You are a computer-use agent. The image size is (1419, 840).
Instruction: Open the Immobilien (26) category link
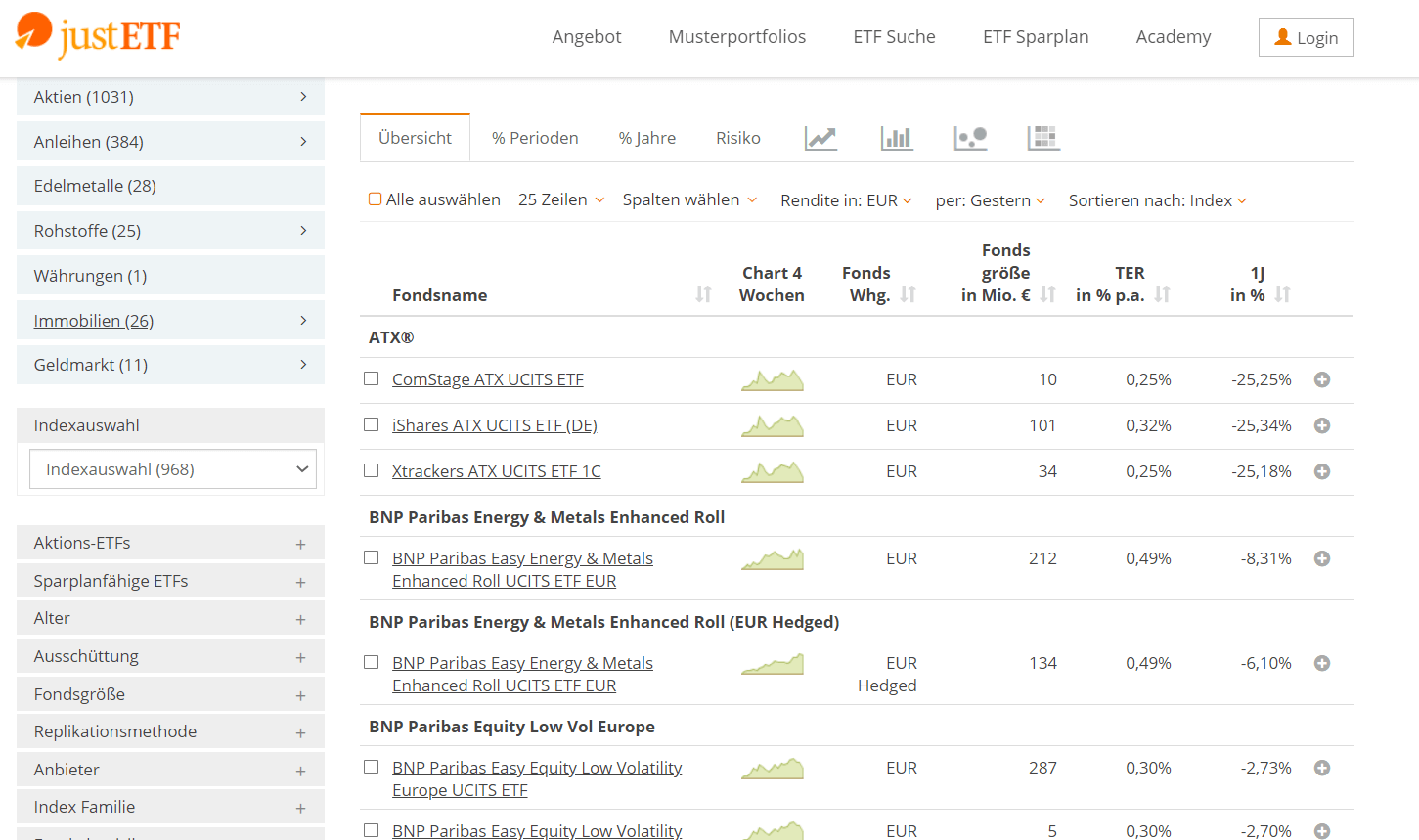click(x=94, y=321)
